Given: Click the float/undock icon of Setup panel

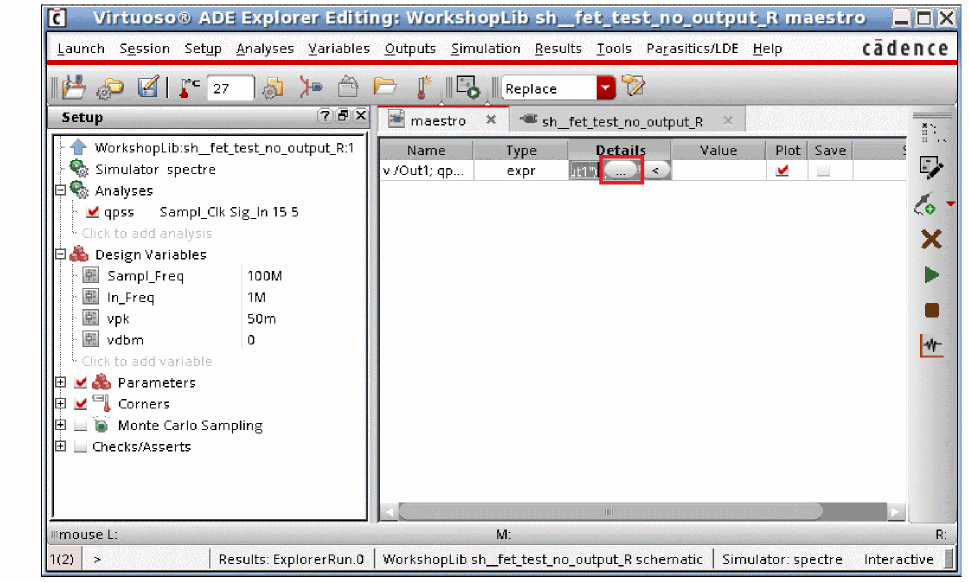Looking at the screenshot, I should (343, 116).
